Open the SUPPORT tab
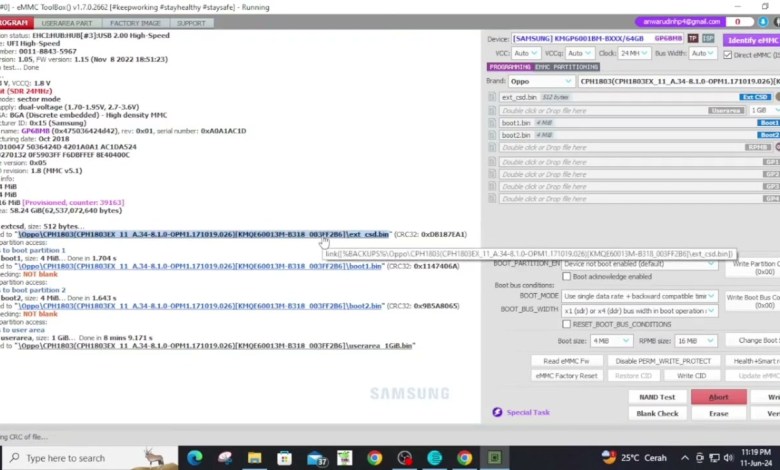 pos(191,23)
